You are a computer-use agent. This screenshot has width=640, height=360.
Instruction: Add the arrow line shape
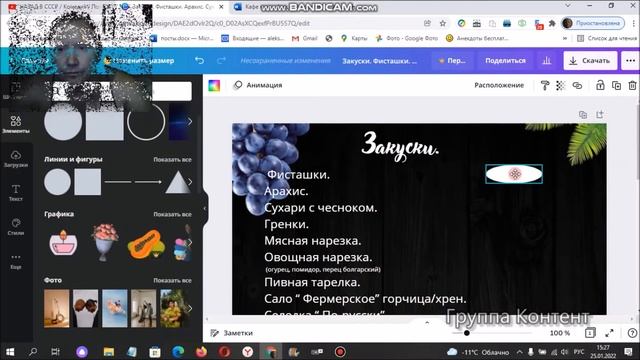(148, 182)
